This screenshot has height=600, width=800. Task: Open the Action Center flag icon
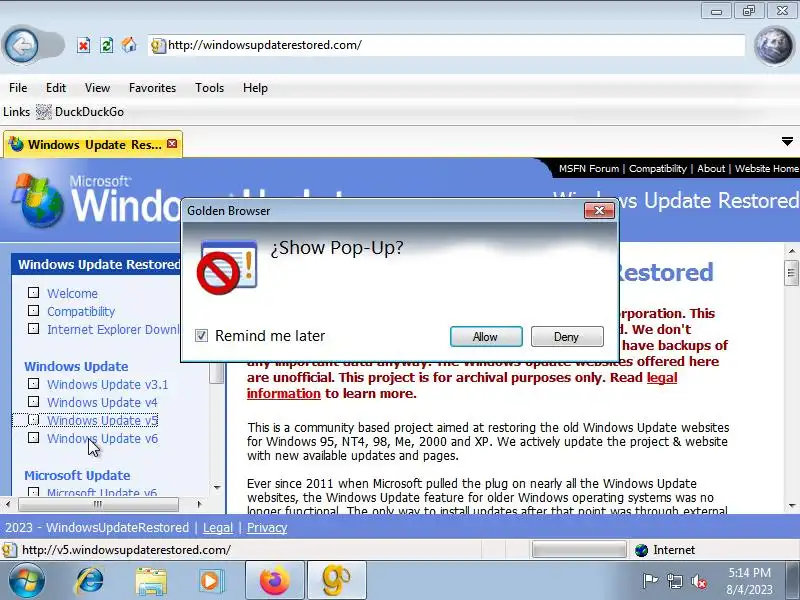tap(649, 581)
